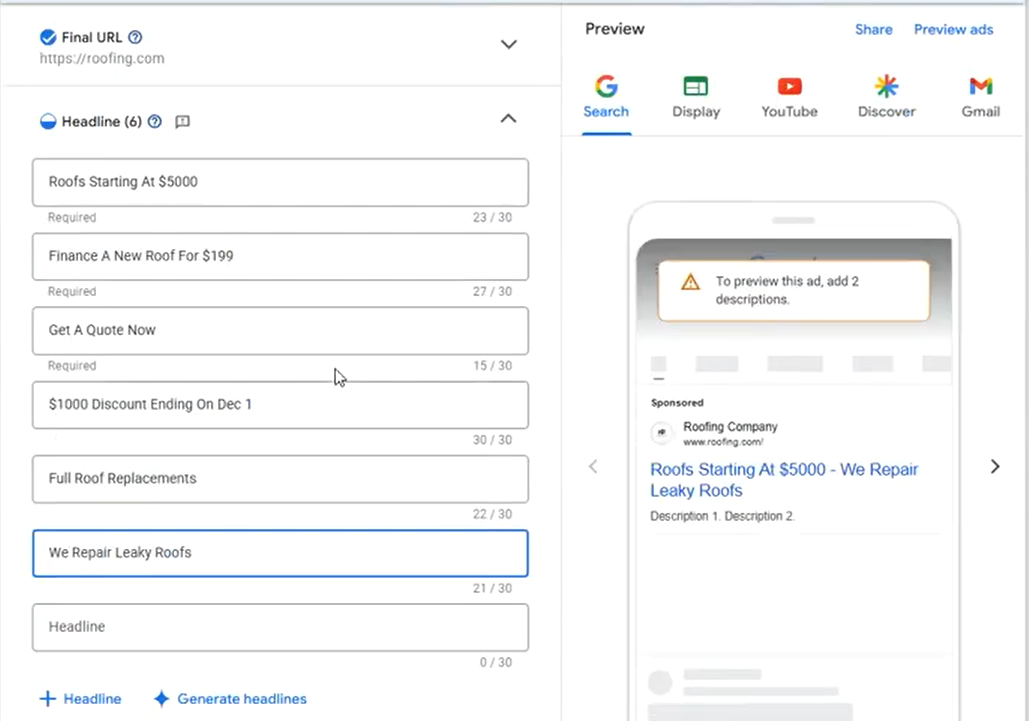Click the Headline help question mark icon
The height and width of the screenshot is (721, 1029).
(x=155, y=122)
